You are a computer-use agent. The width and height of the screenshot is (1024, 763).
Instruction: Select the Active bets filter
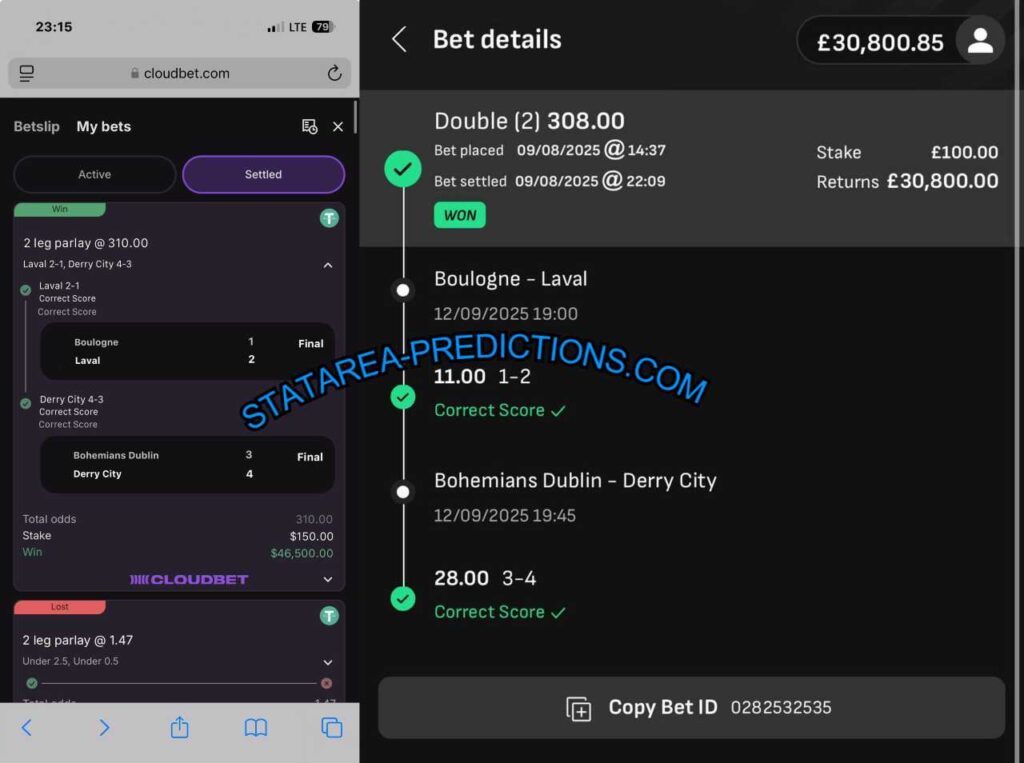(95, 174)
